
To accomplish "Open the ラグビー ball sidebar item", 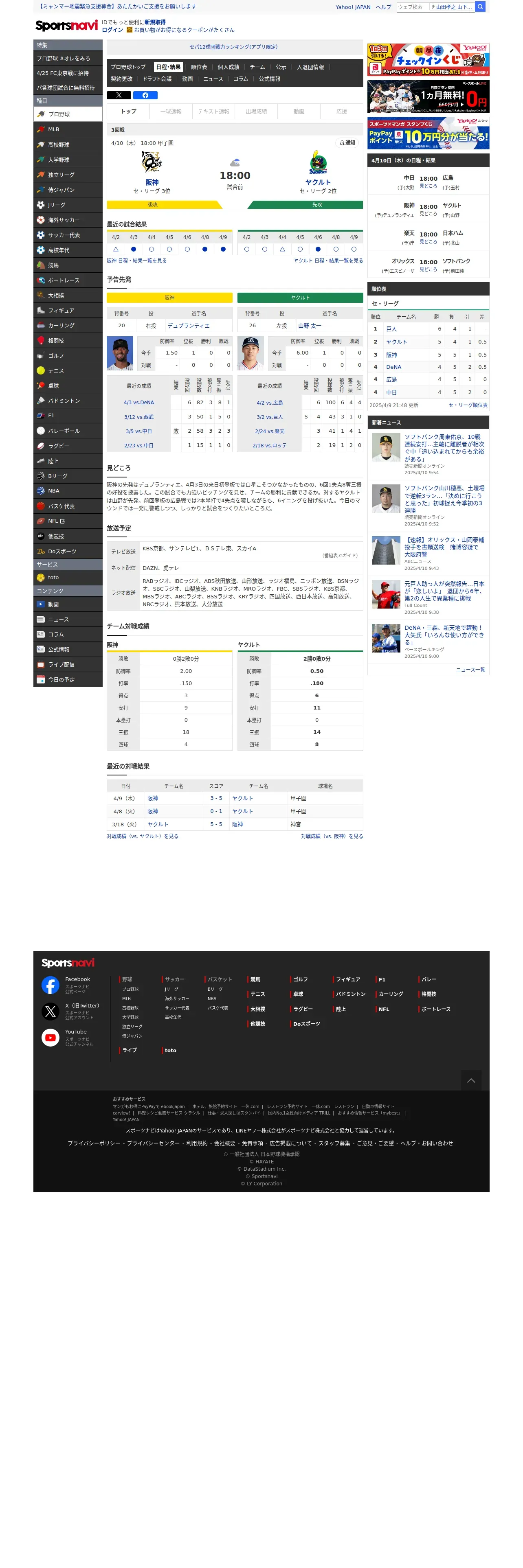I will [x=68, y=446].
